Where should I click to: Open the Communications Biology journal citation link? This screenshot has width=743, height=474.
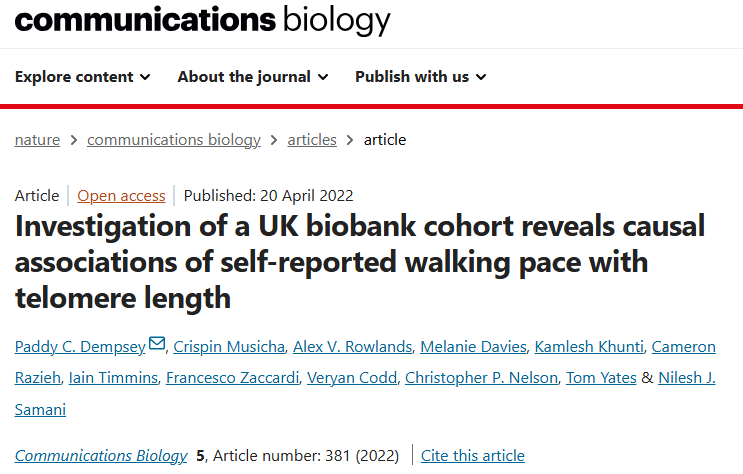(101, 456)
